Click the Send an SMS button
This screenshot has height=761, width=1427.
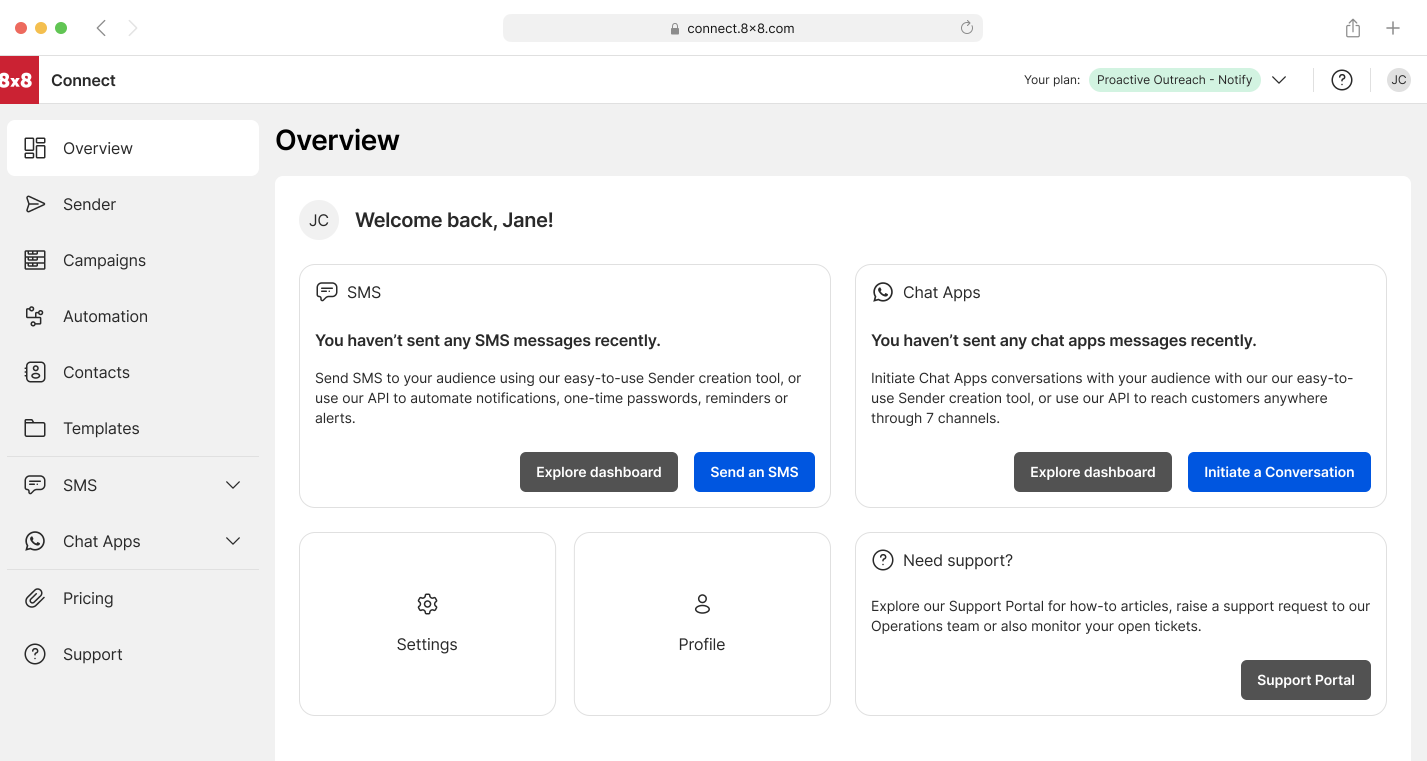[754, 472]
